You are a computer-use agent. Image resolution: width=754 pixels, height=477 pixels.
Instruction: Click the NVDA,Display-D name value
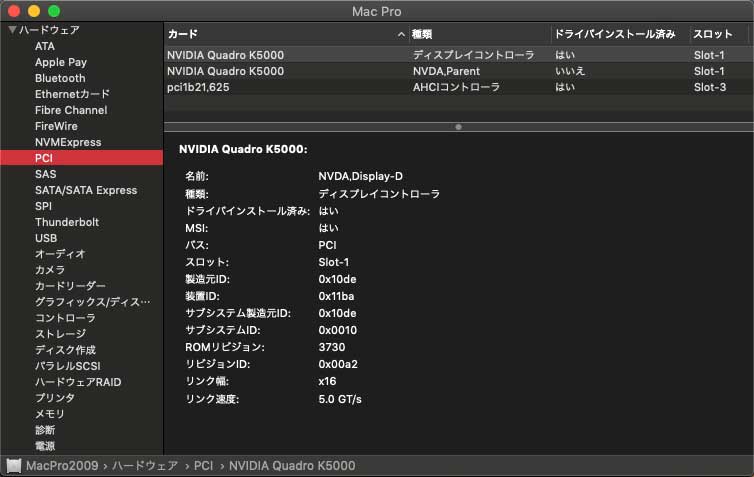click(x=361, y=176)
